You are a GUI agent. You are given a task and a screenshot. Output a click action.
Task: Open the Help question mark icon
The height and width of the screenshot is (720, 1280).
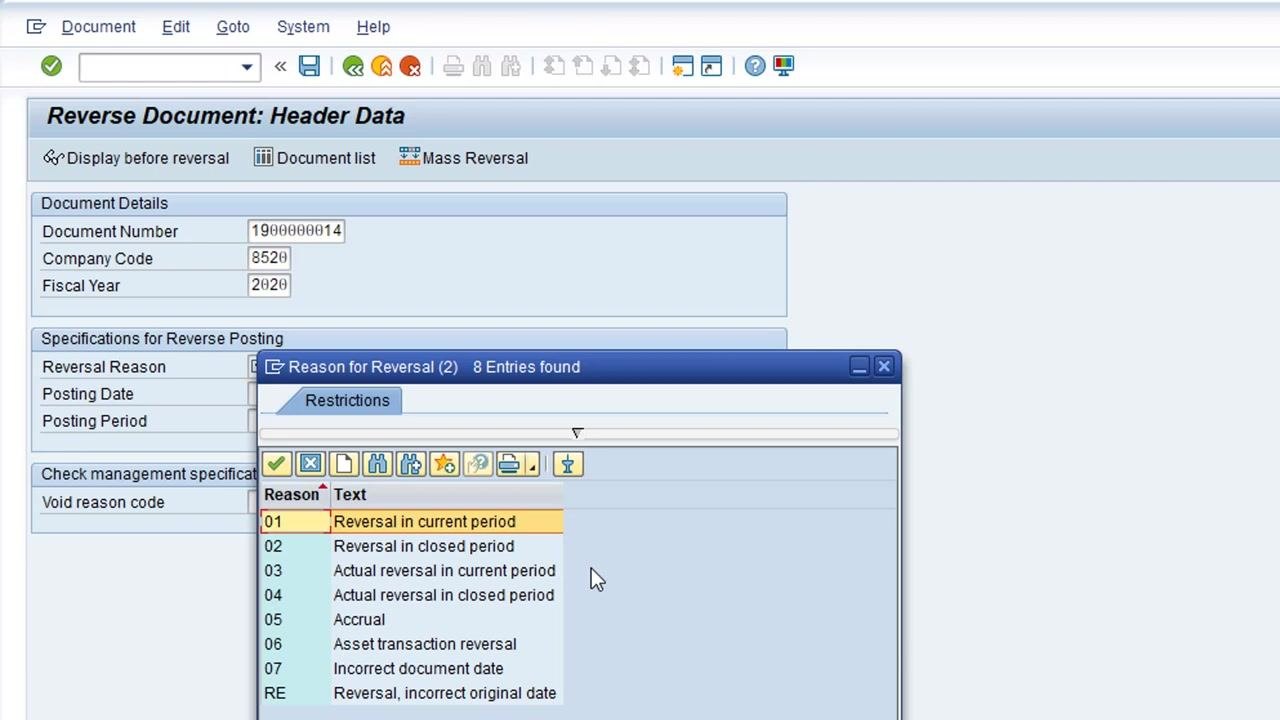(755, 66)
